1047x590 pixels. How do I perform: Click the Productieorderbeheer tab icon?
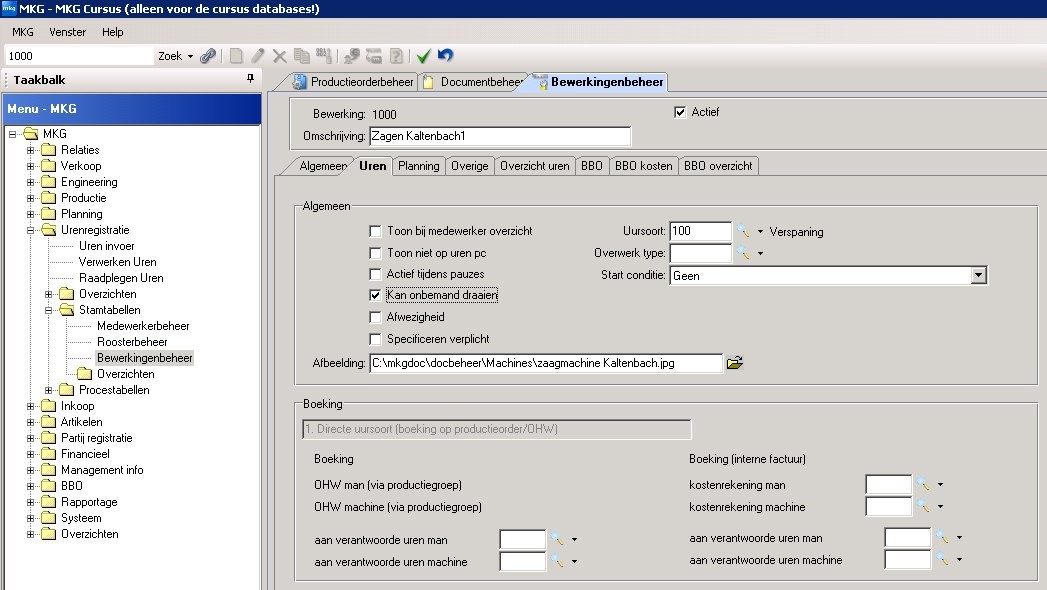click(300, 81)
